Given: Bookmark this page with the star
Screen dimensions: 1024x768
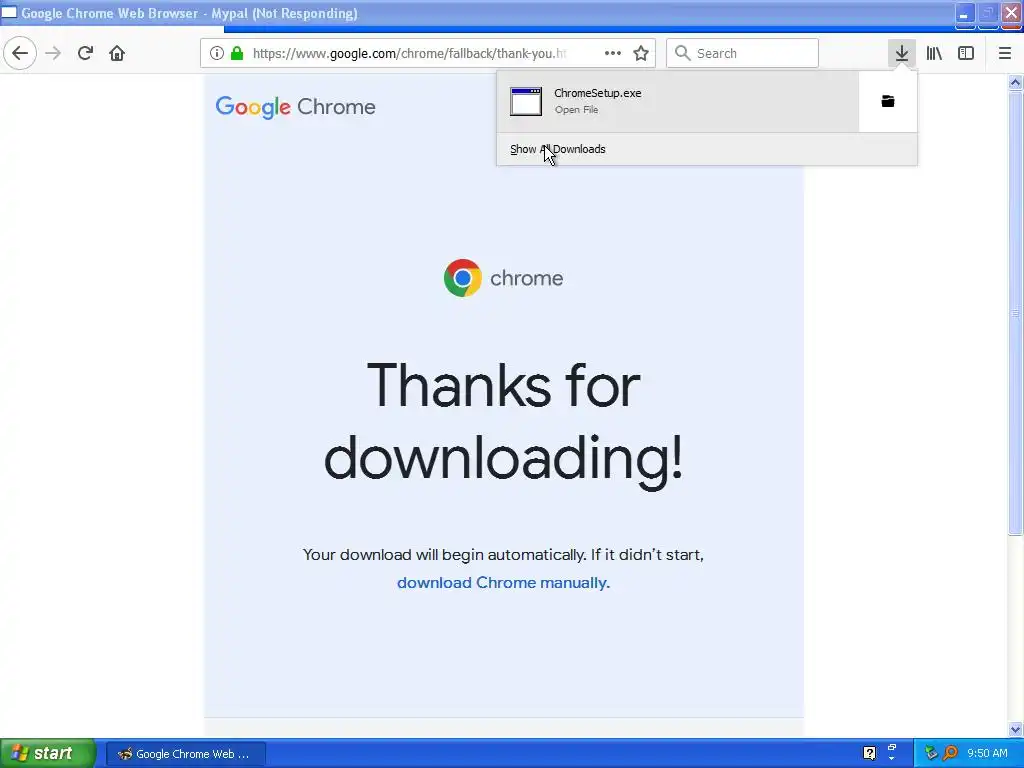Looking at the screenshot, I should coord(641,53).
